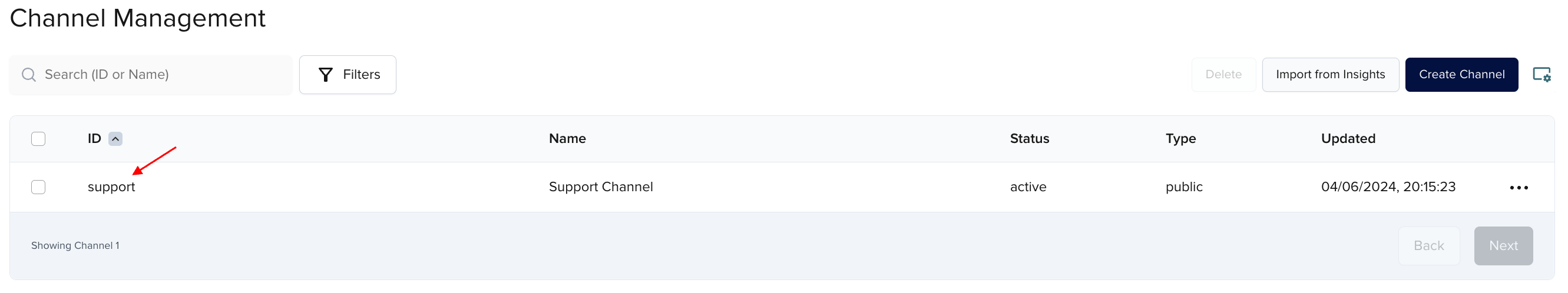The image size is (1568, 293).
Task: Check the support channel row checkbox
Action: (x=38, y=187)
